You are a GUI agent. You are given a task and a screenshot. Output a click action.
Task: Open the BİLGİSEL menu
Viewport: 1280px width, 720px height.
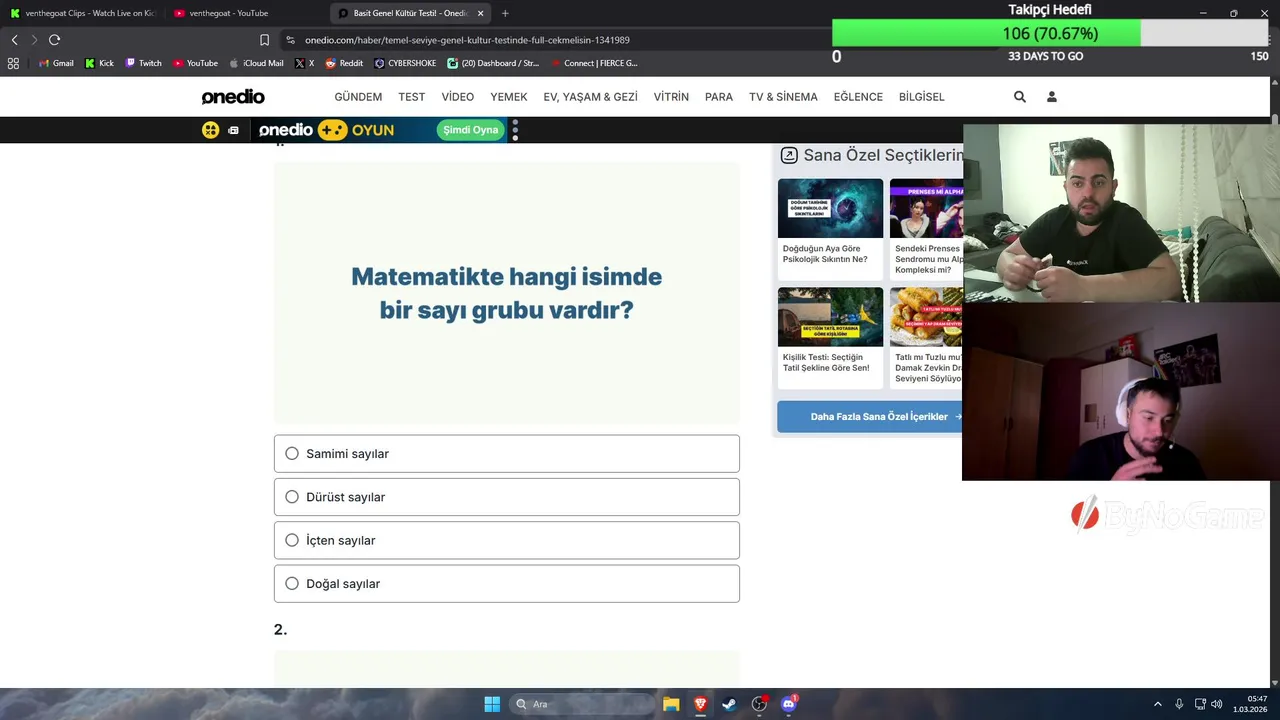pyautogui.click(x=922, y=97)
